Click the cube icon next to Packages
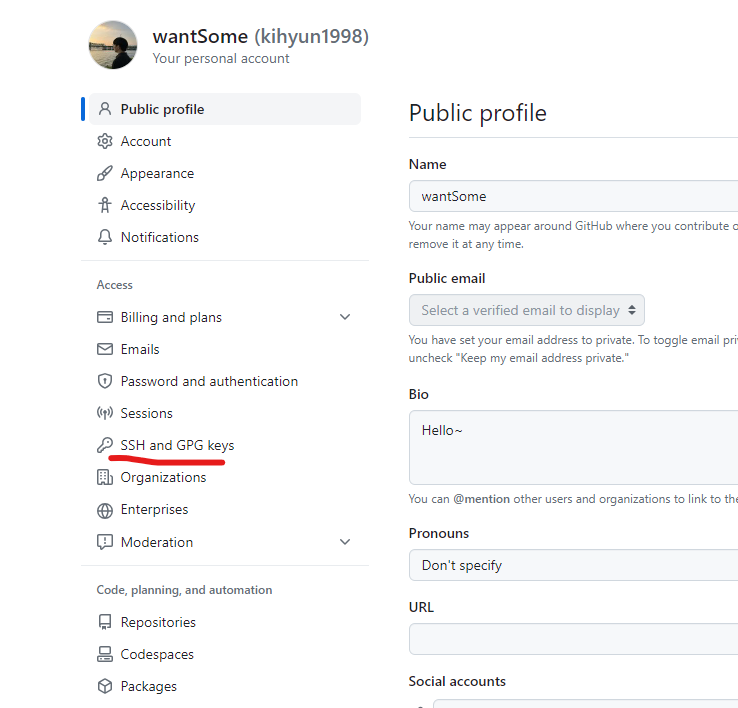The image size is (738, 708). coord(104,686)
